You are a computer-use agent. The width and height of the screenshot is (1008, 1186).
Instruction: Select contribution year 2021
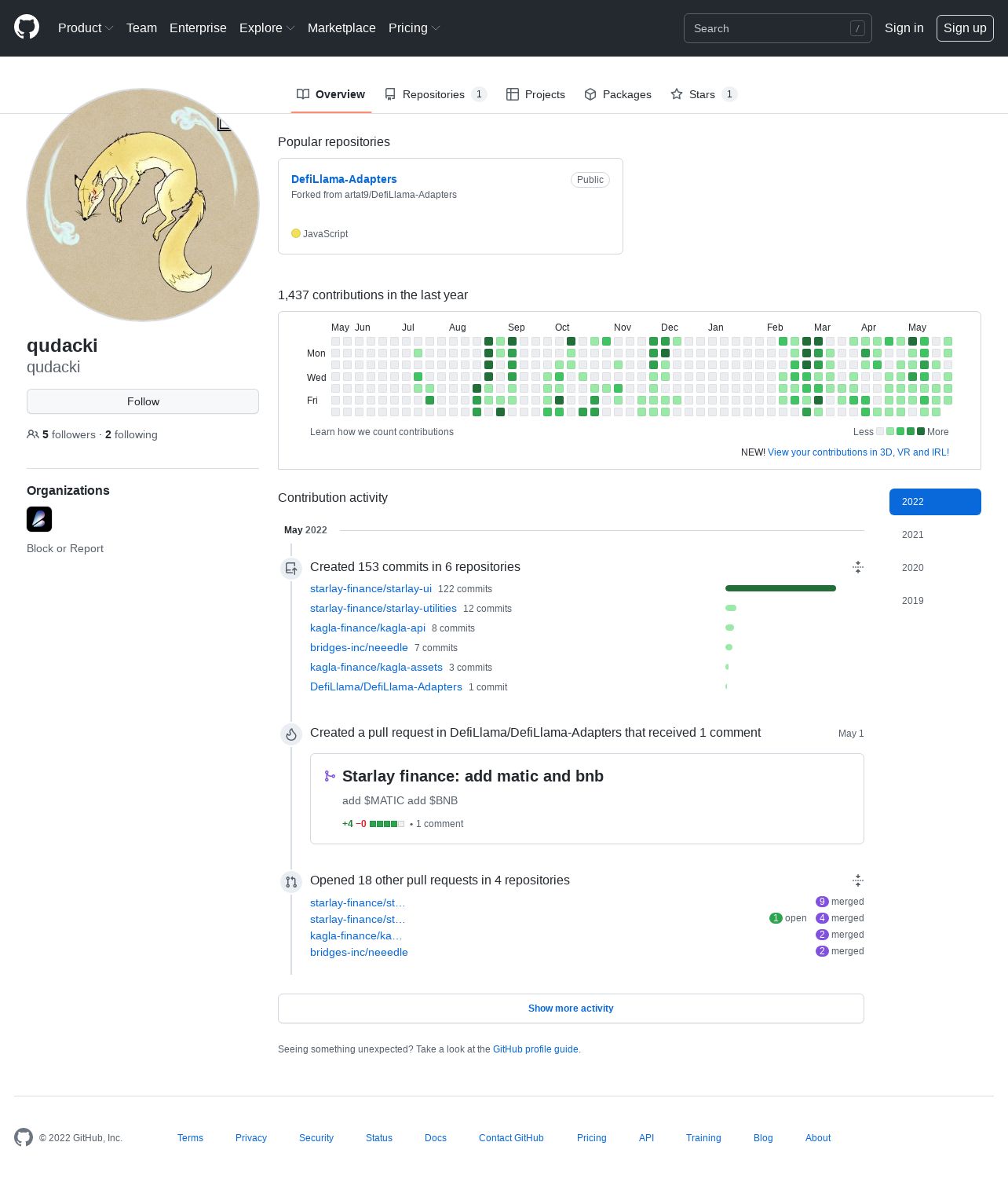pos(935,535)
